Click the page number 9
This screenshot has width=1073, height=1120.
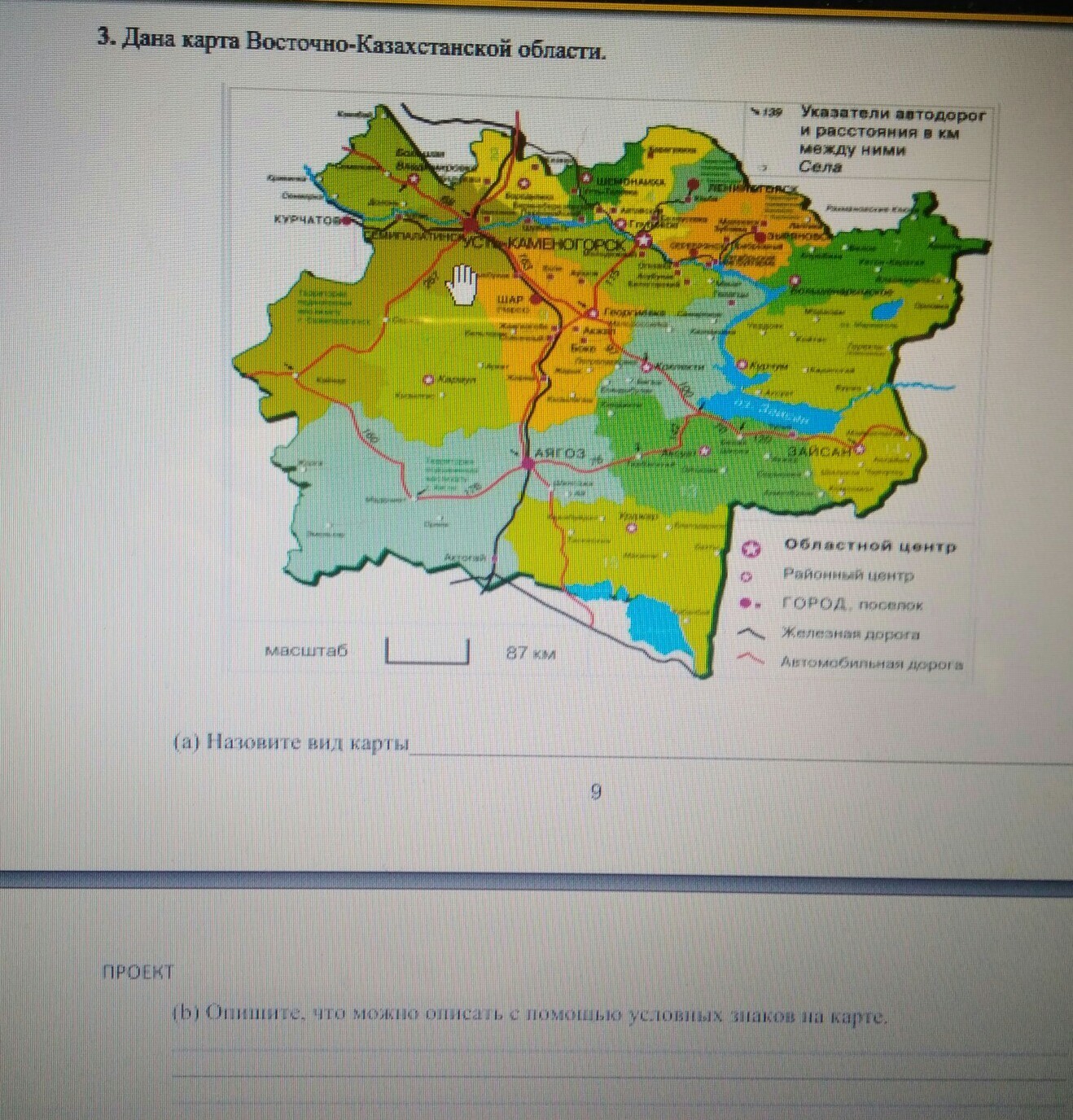(596, 791)
